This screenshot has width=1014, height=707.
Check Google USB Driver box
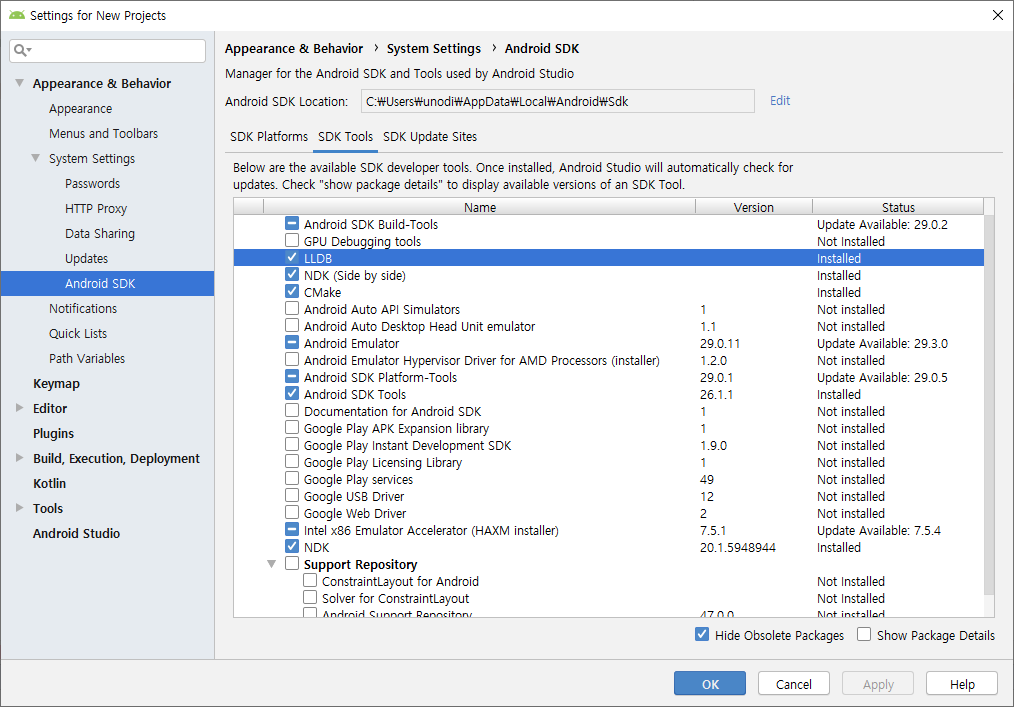(292, 496)
